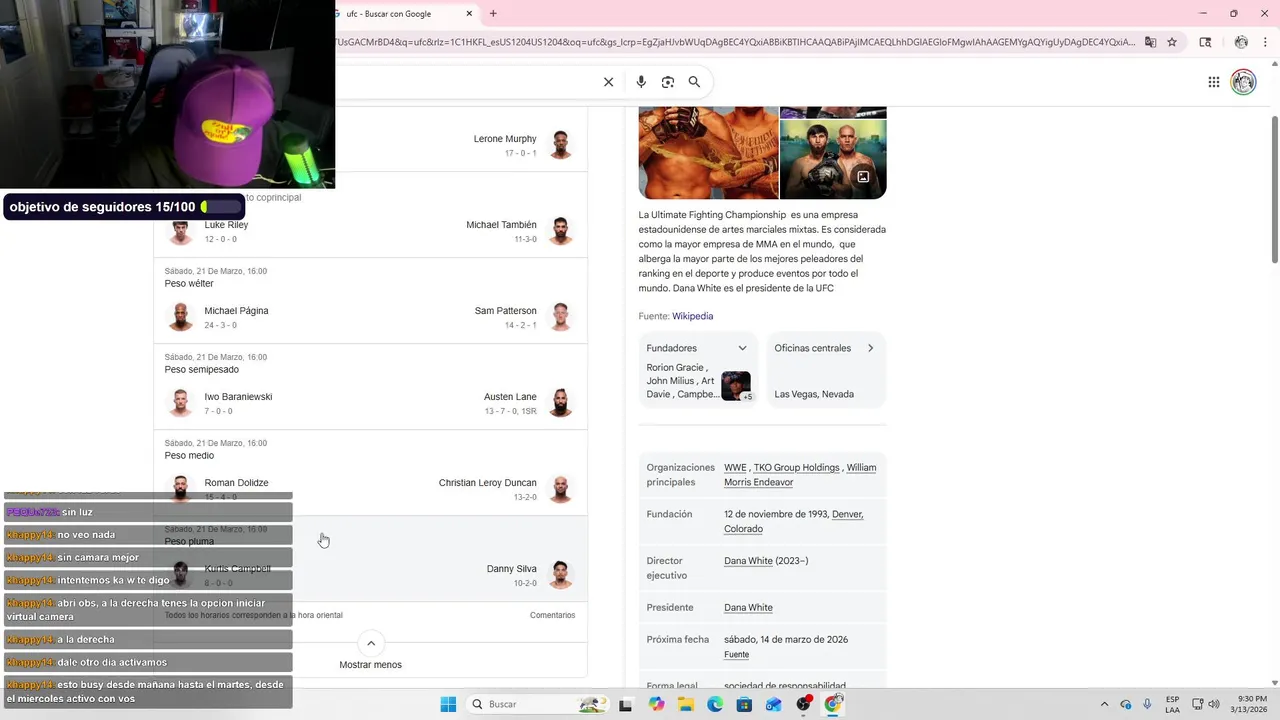Open the large UFC fighters image

(x=708, y=153)
